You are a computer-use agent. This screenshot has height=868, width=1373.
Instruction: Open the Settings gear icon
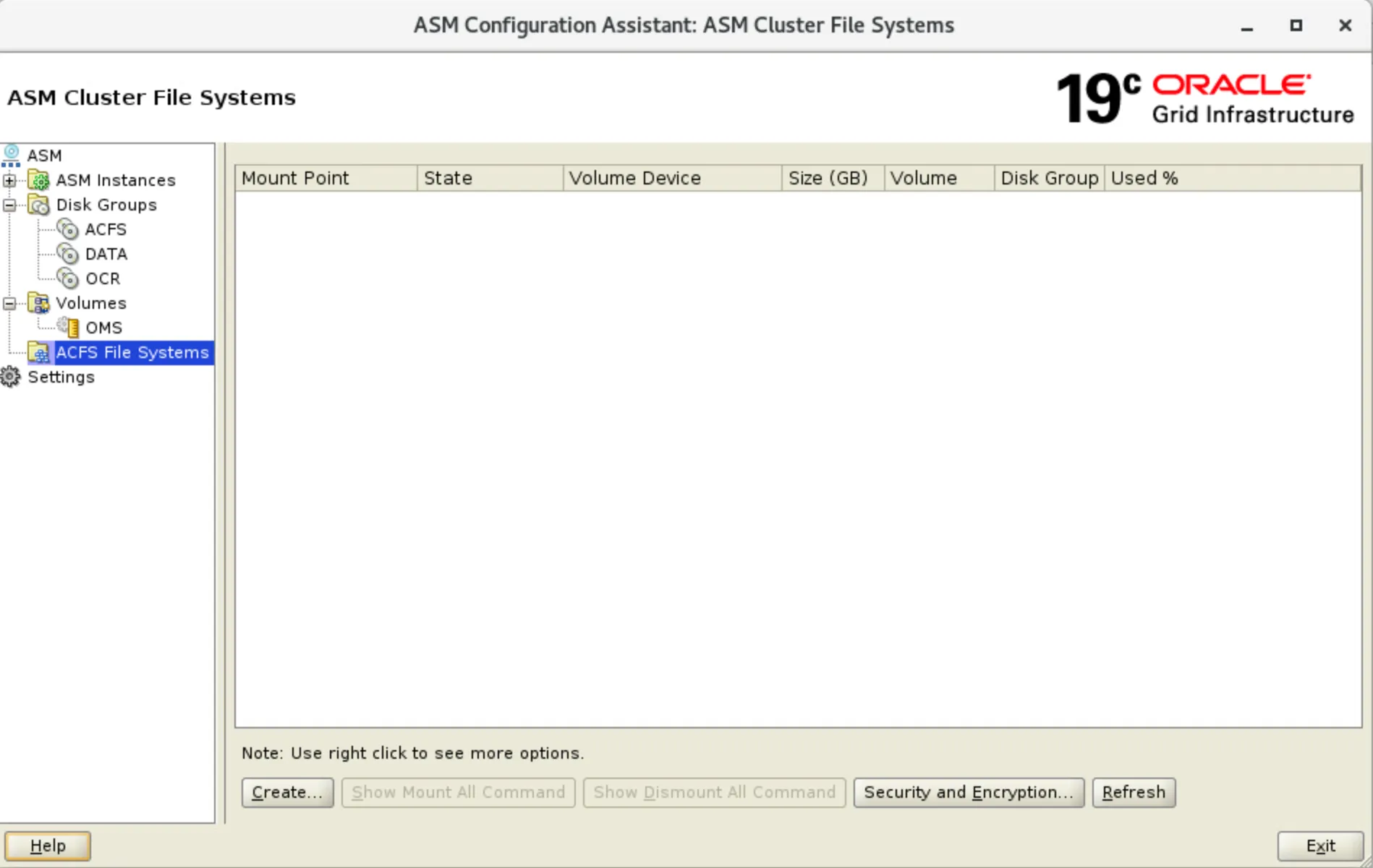tap(11, 377)
